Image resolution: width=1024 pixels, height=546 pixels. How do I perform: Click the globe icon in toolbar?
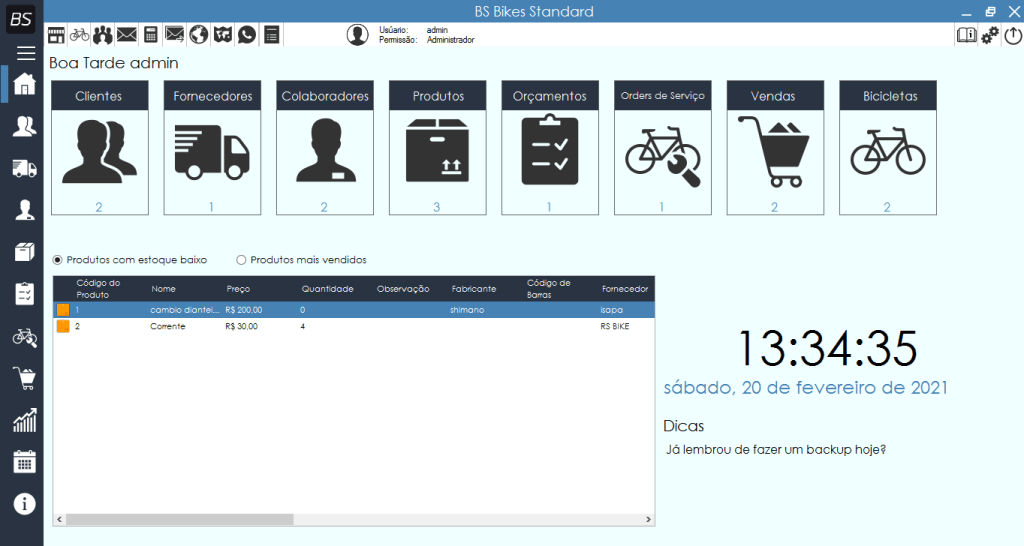click(198, 35)
